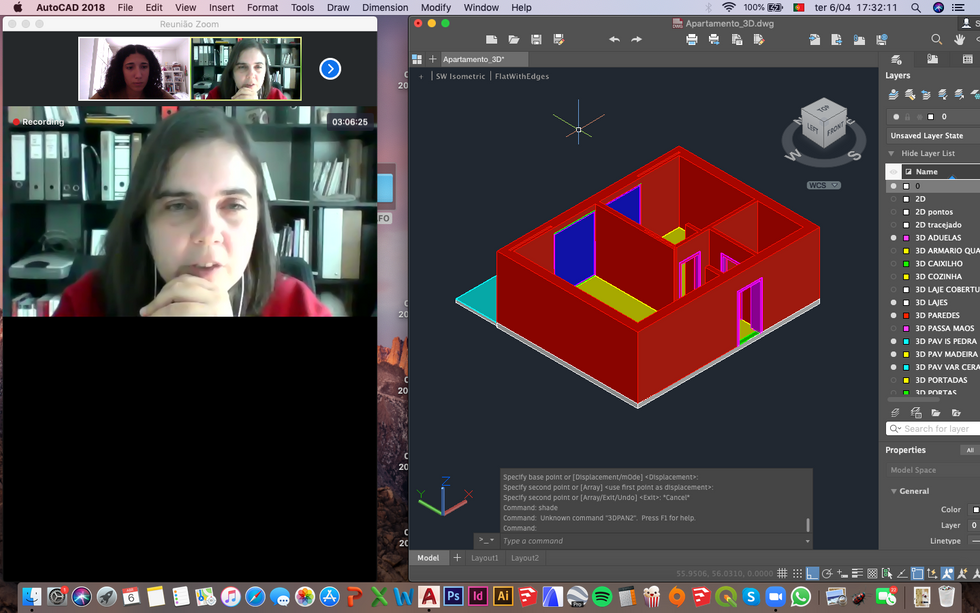980x613 pixels.
Task: Toggle dynamic input status icon
Action: pyautogui.click(x=842, y=573)
